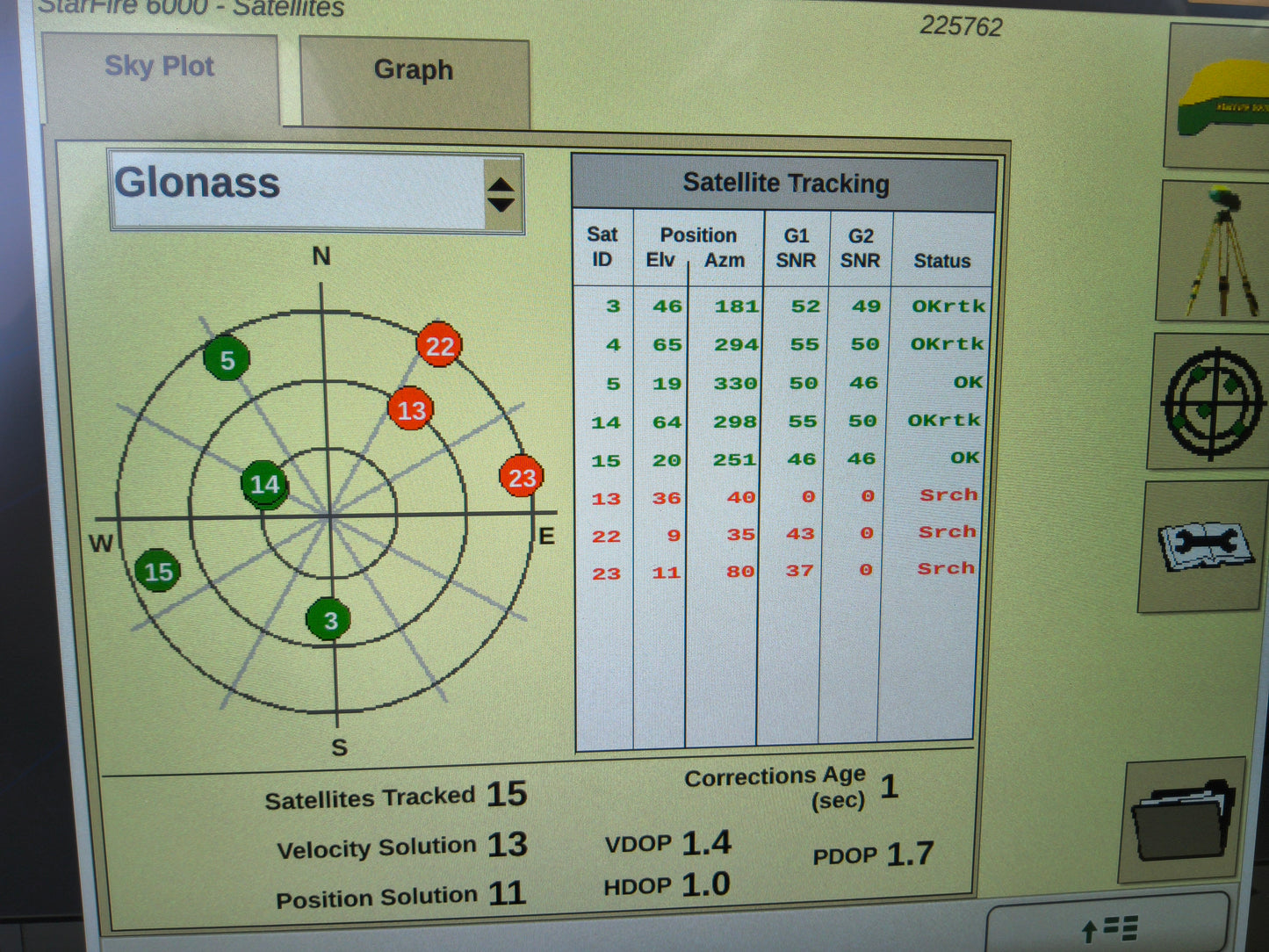Click OKrtk status for satellite 3

[948, 306]
